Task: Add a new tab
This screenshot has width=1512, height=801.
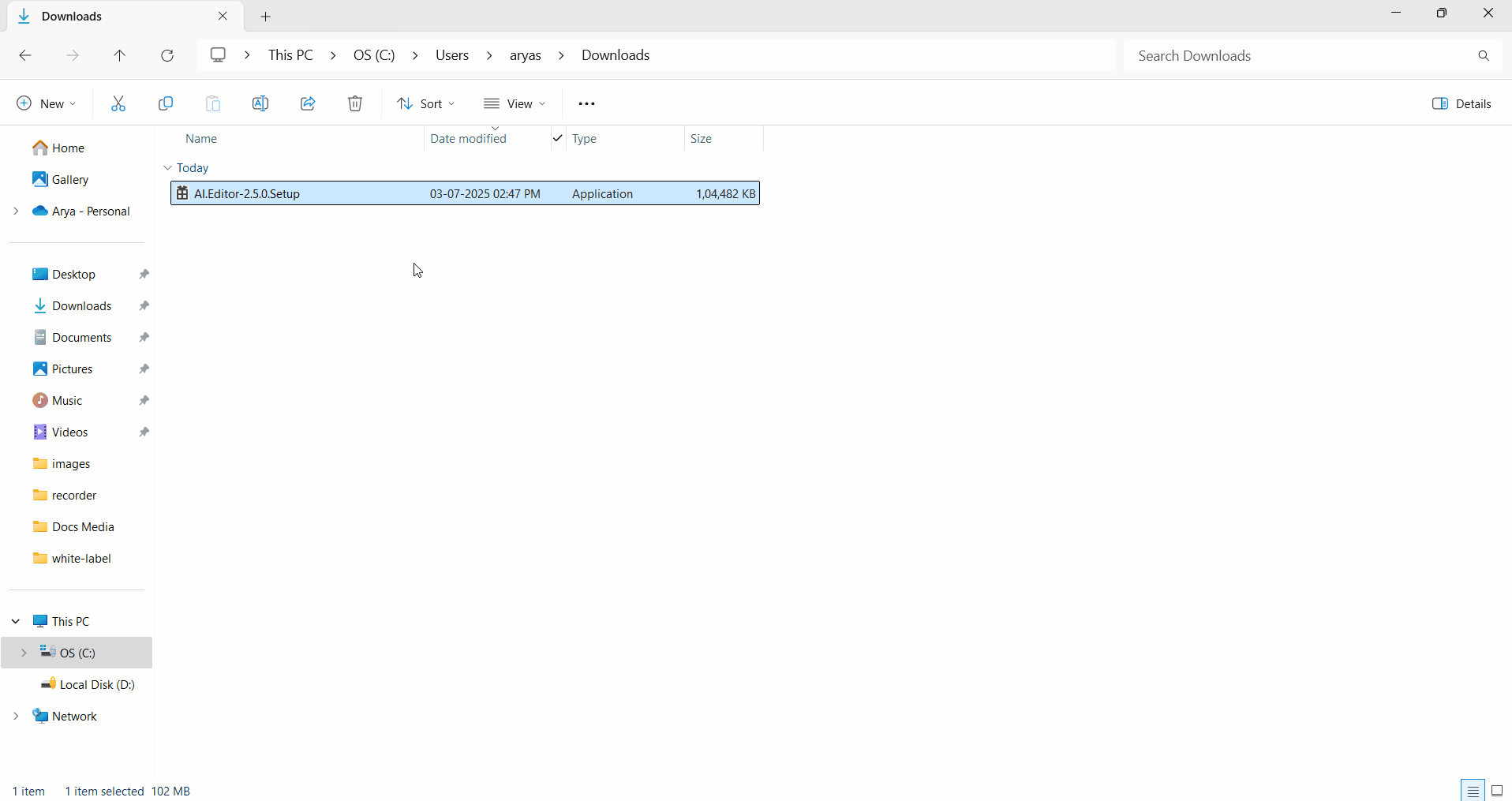Action: [266, 17]
